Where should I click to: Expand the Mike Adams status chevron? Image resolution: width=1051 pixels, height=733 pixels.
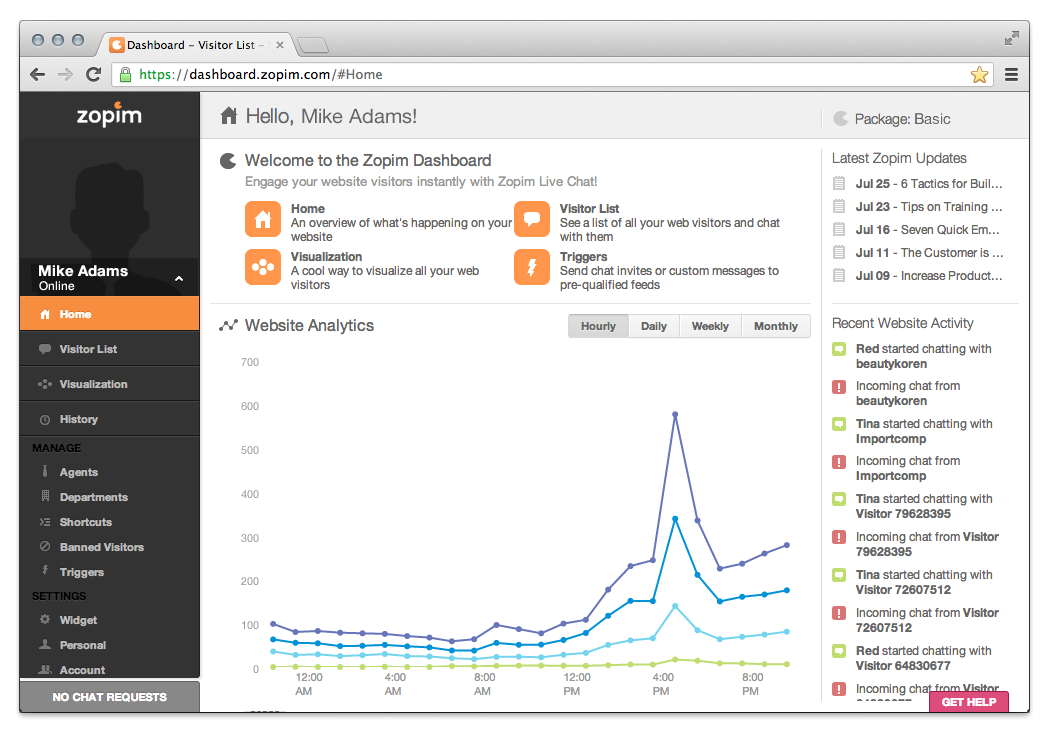pyautogui.click(x=179, y=279)
